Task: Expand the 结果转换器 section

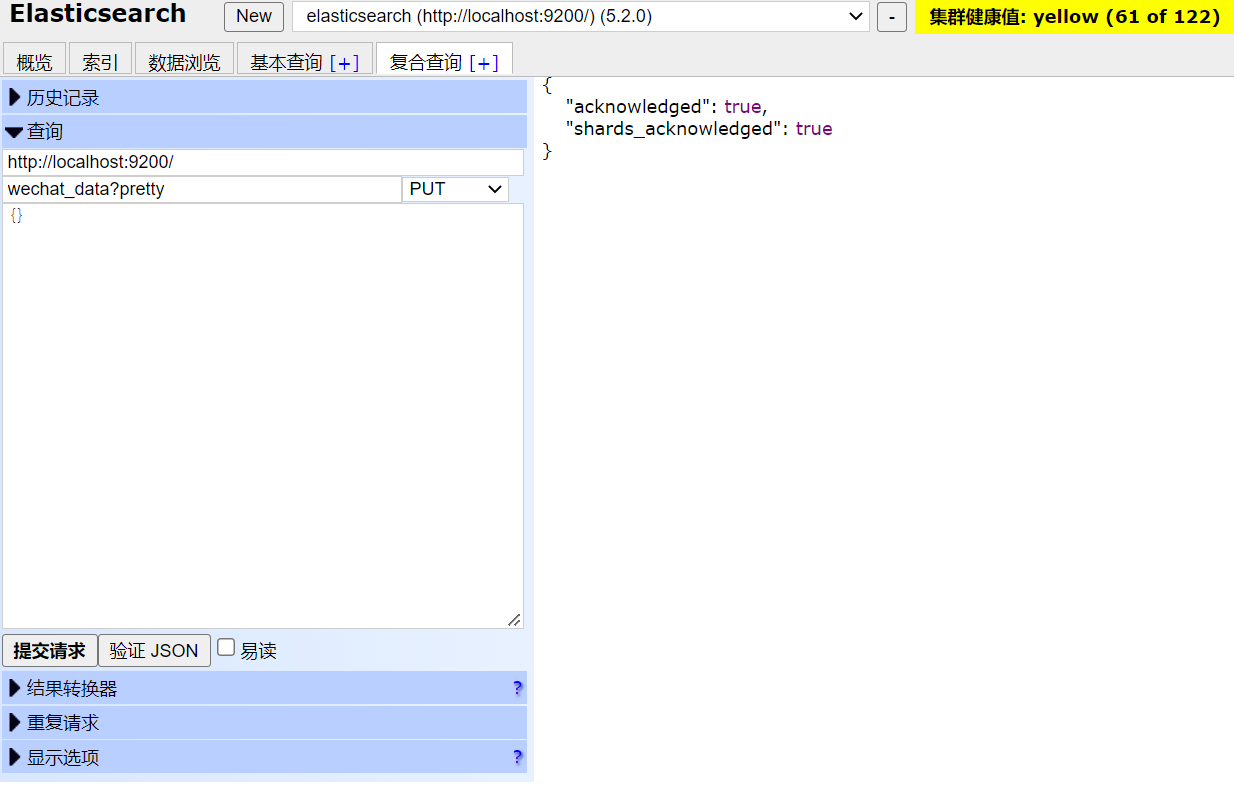Action: pyautogui.click(x=264, y=688)
